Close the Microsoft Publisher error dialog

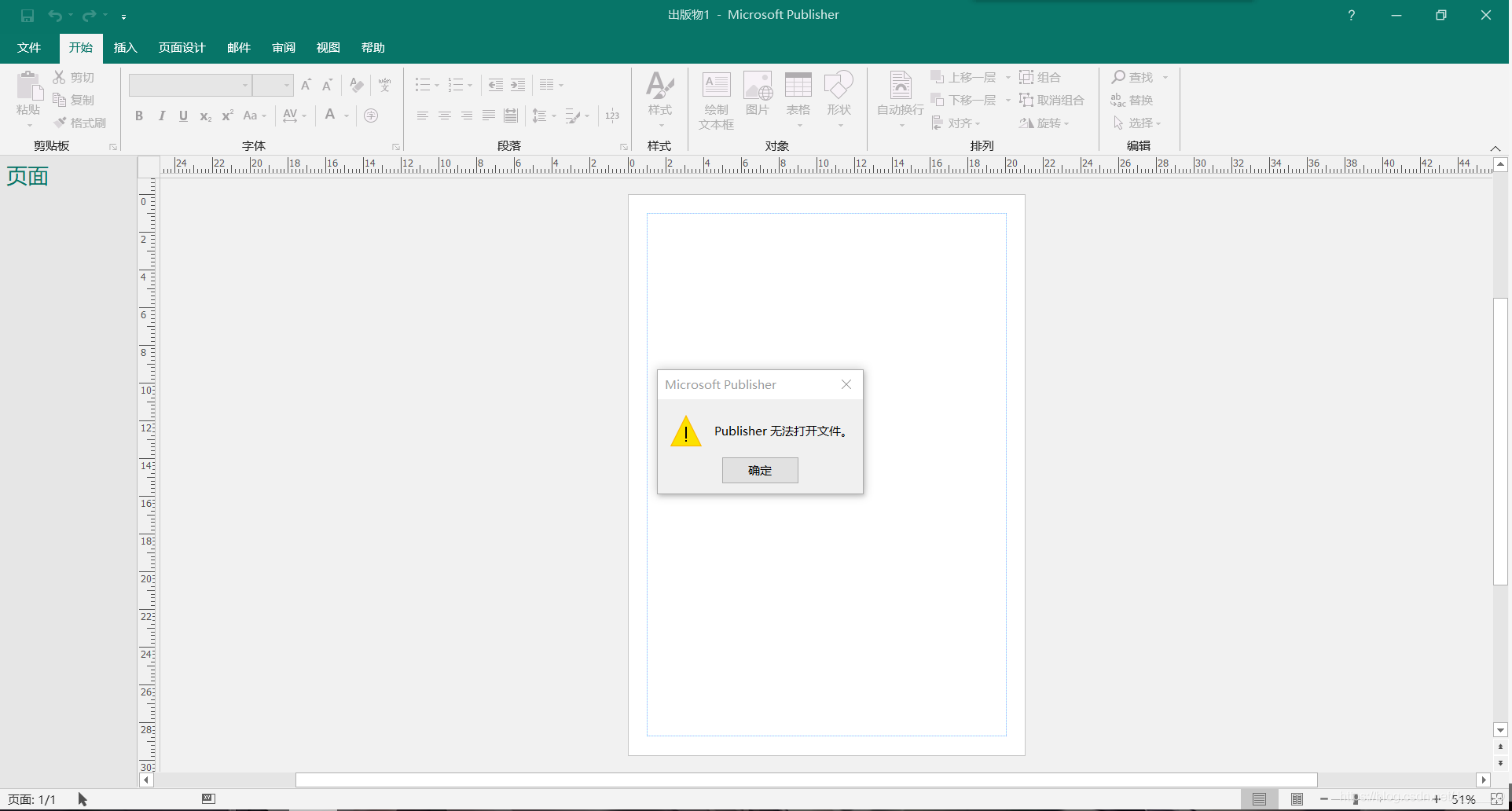(846, 384)
